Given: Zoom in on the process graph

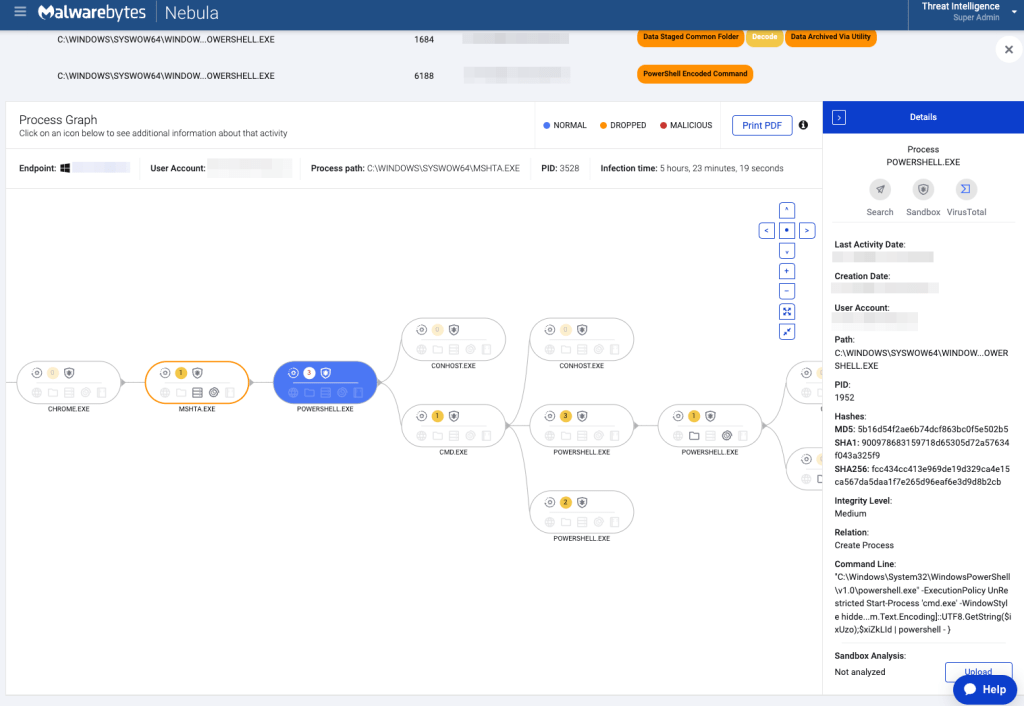Looking at the screenshot, I should tap(787, 271).
